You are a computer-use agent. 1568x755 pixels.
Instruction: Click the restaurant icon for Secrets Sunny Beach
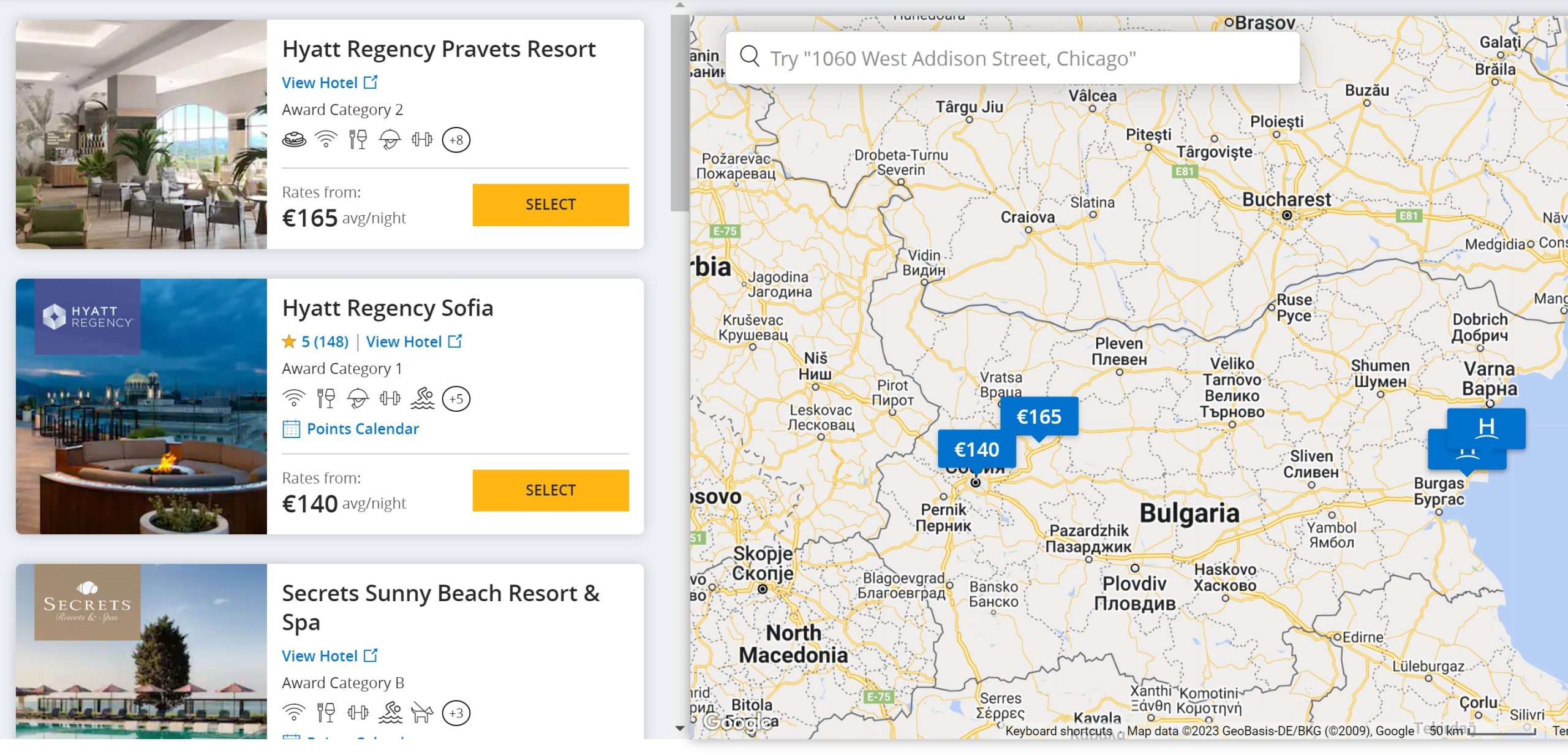pos(326,713)
